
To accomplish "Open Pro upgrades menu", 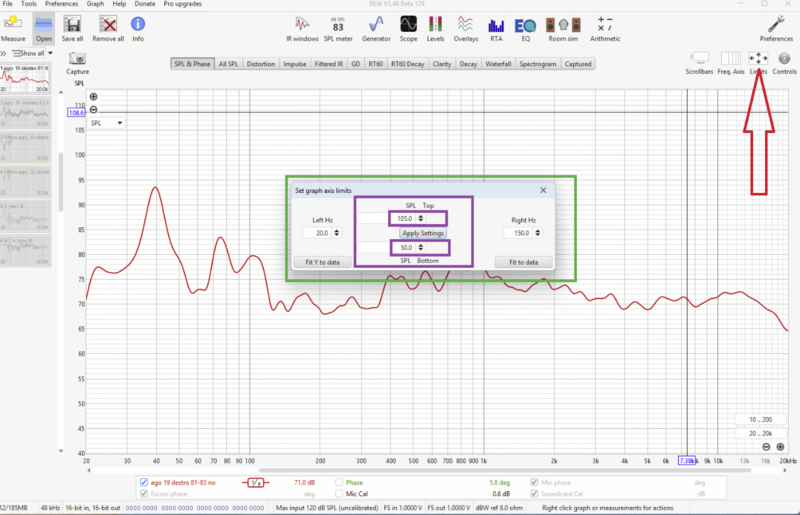I will [x=182, y=4].
